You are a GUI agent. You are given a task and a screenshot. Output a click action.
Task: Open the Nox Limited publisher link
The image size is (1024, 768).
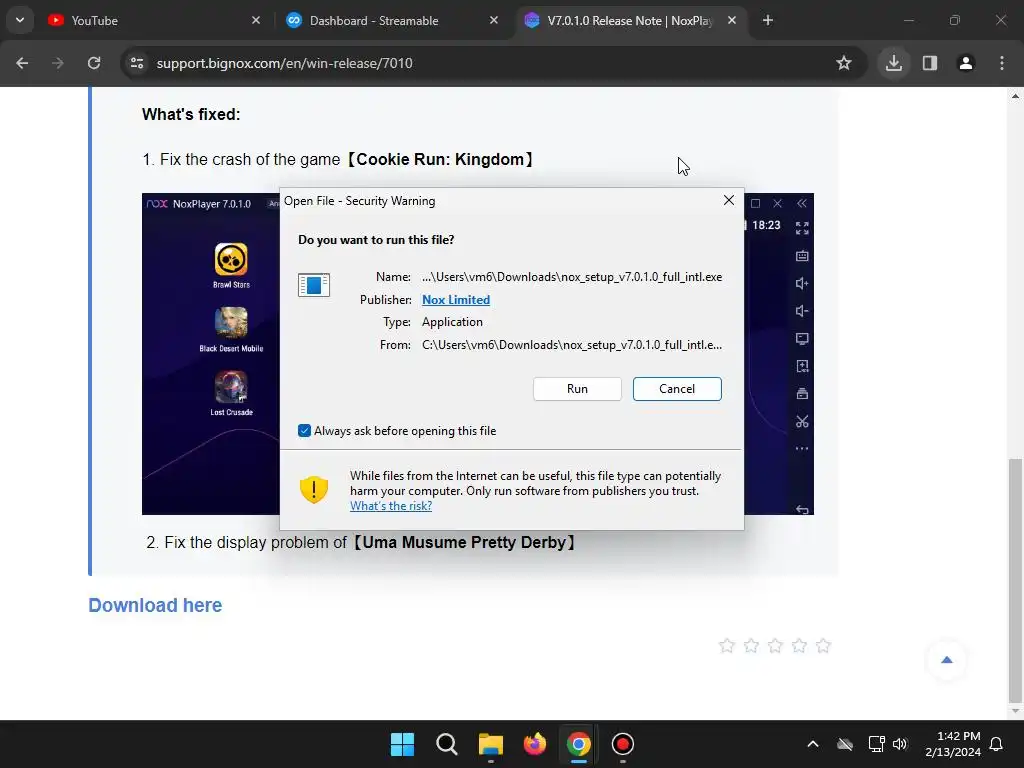point(456,300)
